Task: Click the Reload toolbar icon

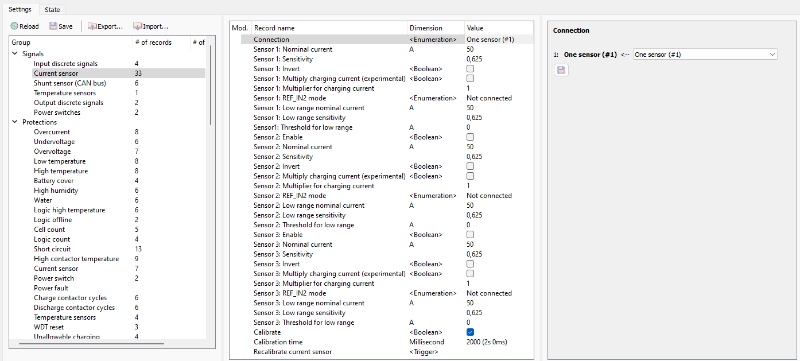Action: click(14, 27)
